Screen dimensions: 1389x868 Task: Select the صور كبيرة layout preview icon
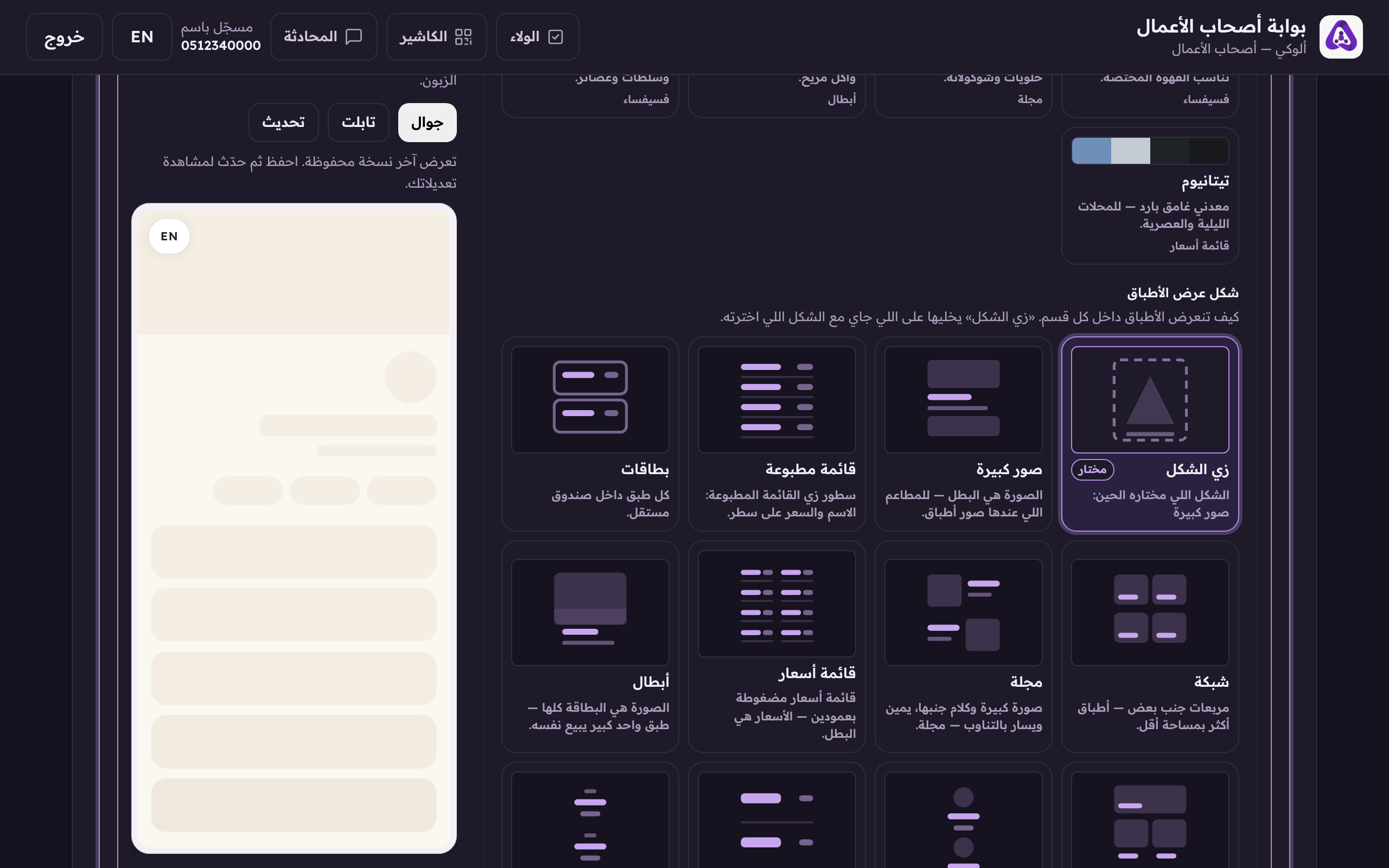[963, 400]
